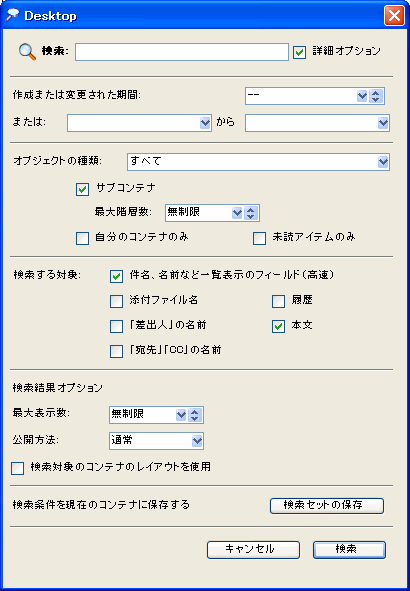Uncheck the 本文 checkbox
Screen dimensions: 410x591
pos(278,326)
